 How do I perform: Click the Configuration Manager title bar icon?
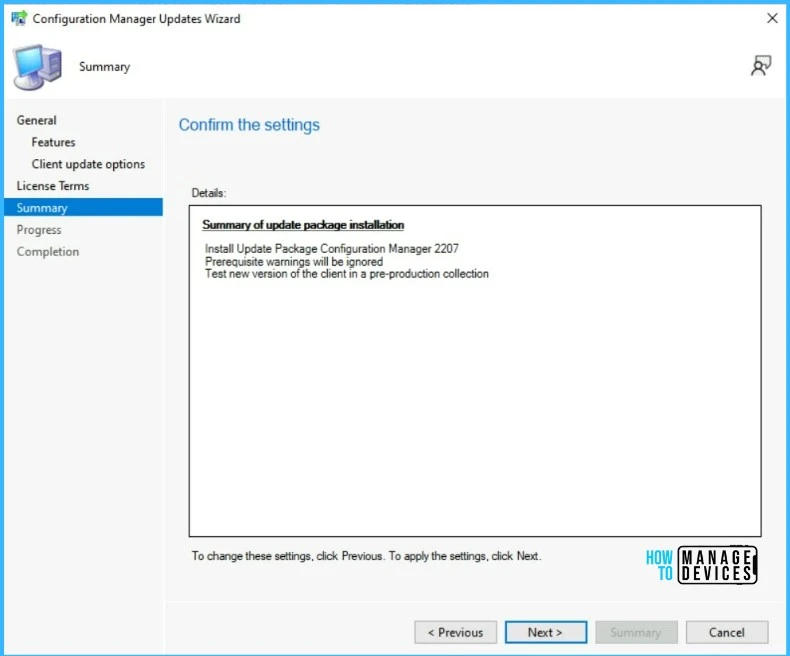19,19
